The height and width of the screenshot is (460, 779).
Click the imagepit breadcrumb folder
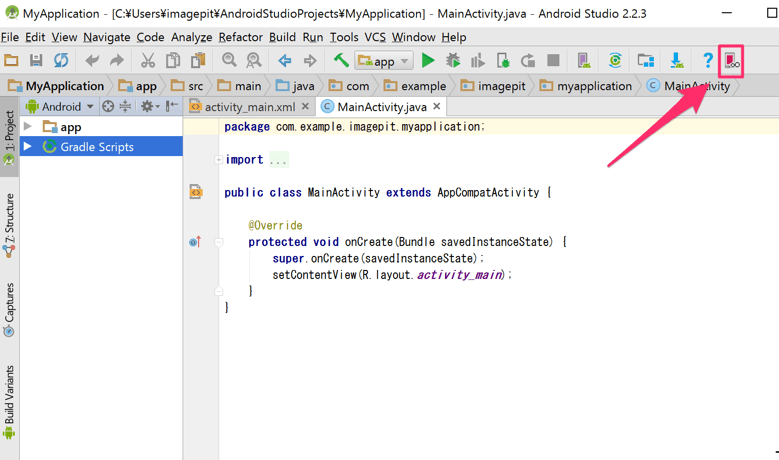493,86
